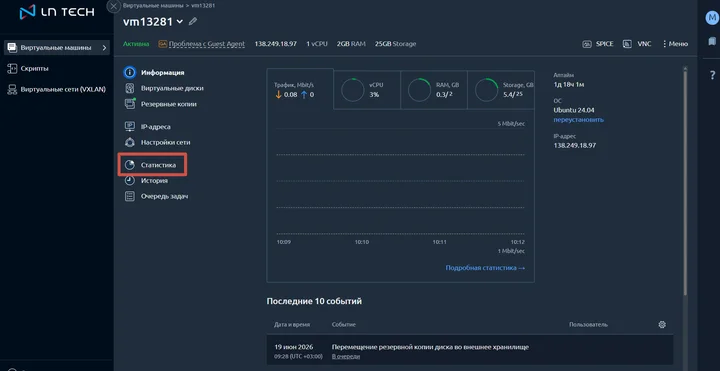The image size is (720, 371).
Task: Open the question mark help icon
Action: point(712,75)
